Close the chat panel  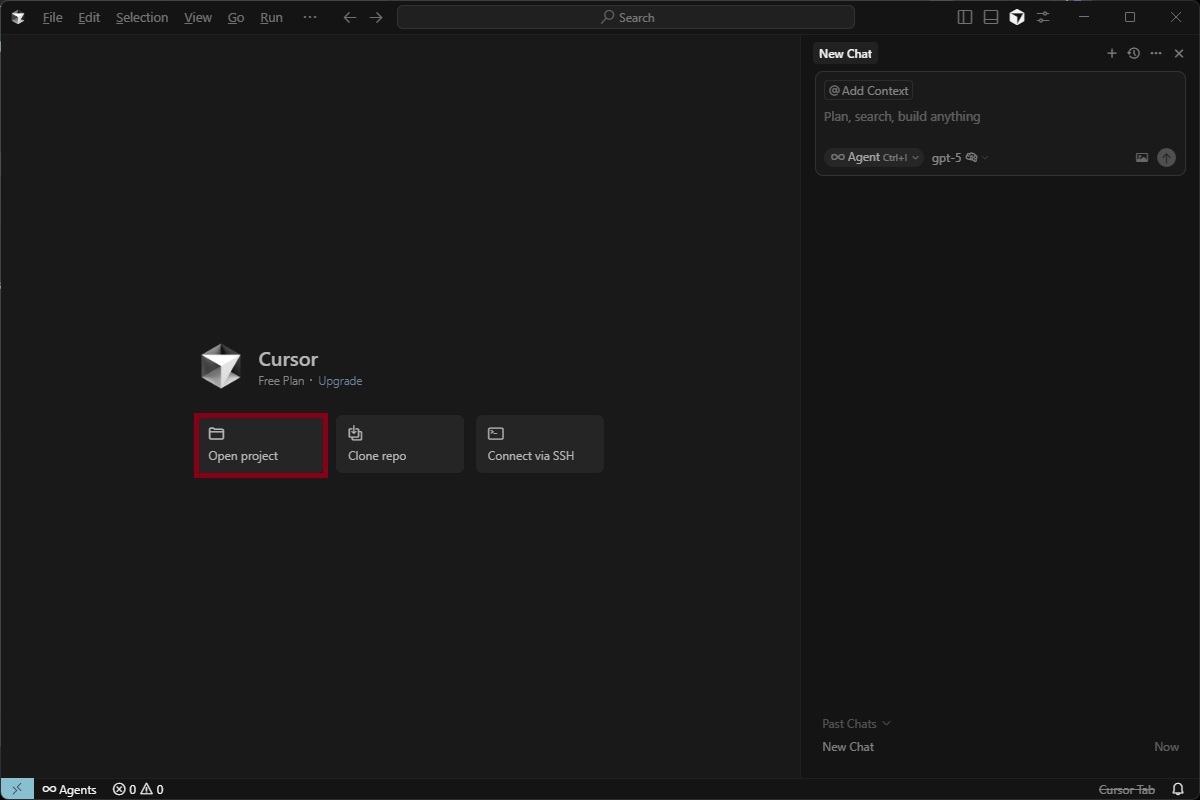click(x=1179, y=54)
